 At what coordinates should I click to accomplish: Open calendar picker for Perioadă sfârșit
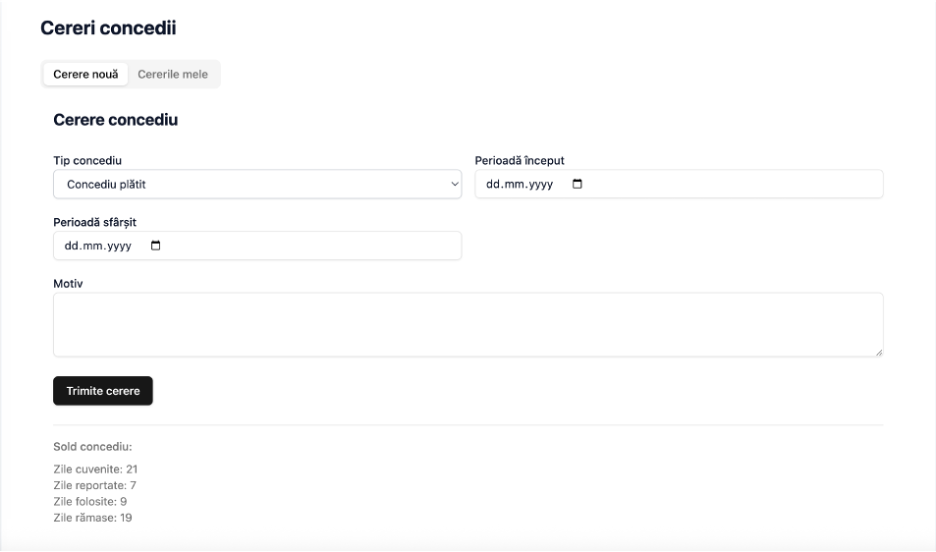click(155, 246)
